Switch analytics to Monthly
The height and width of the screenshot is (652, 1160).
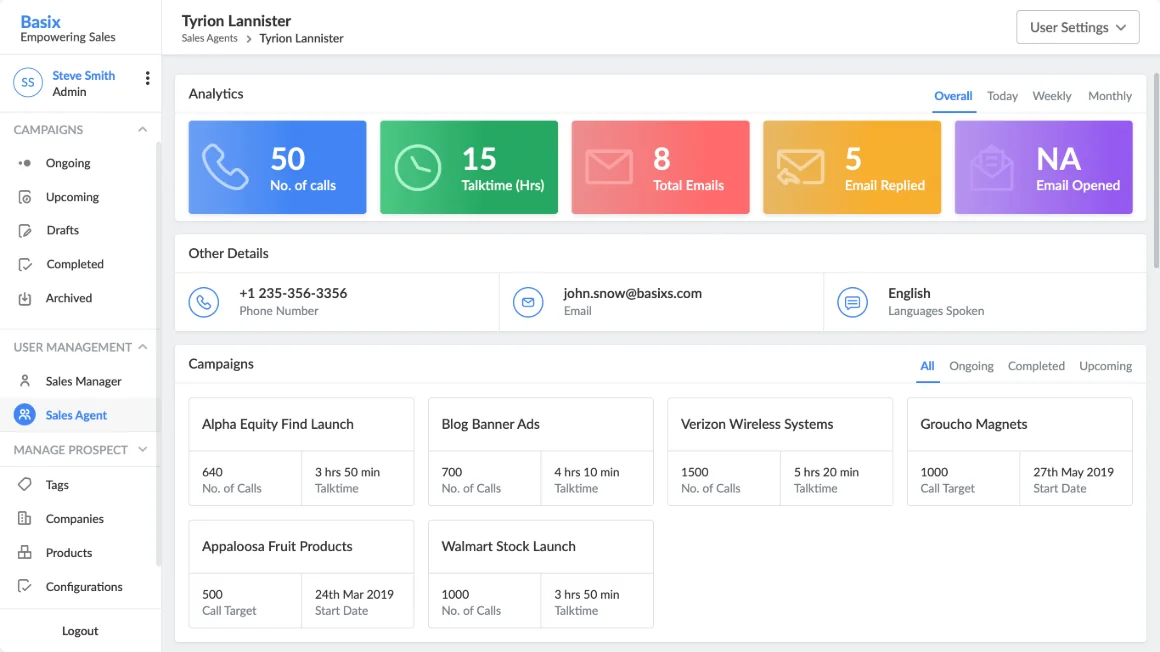coord(1110,96)
